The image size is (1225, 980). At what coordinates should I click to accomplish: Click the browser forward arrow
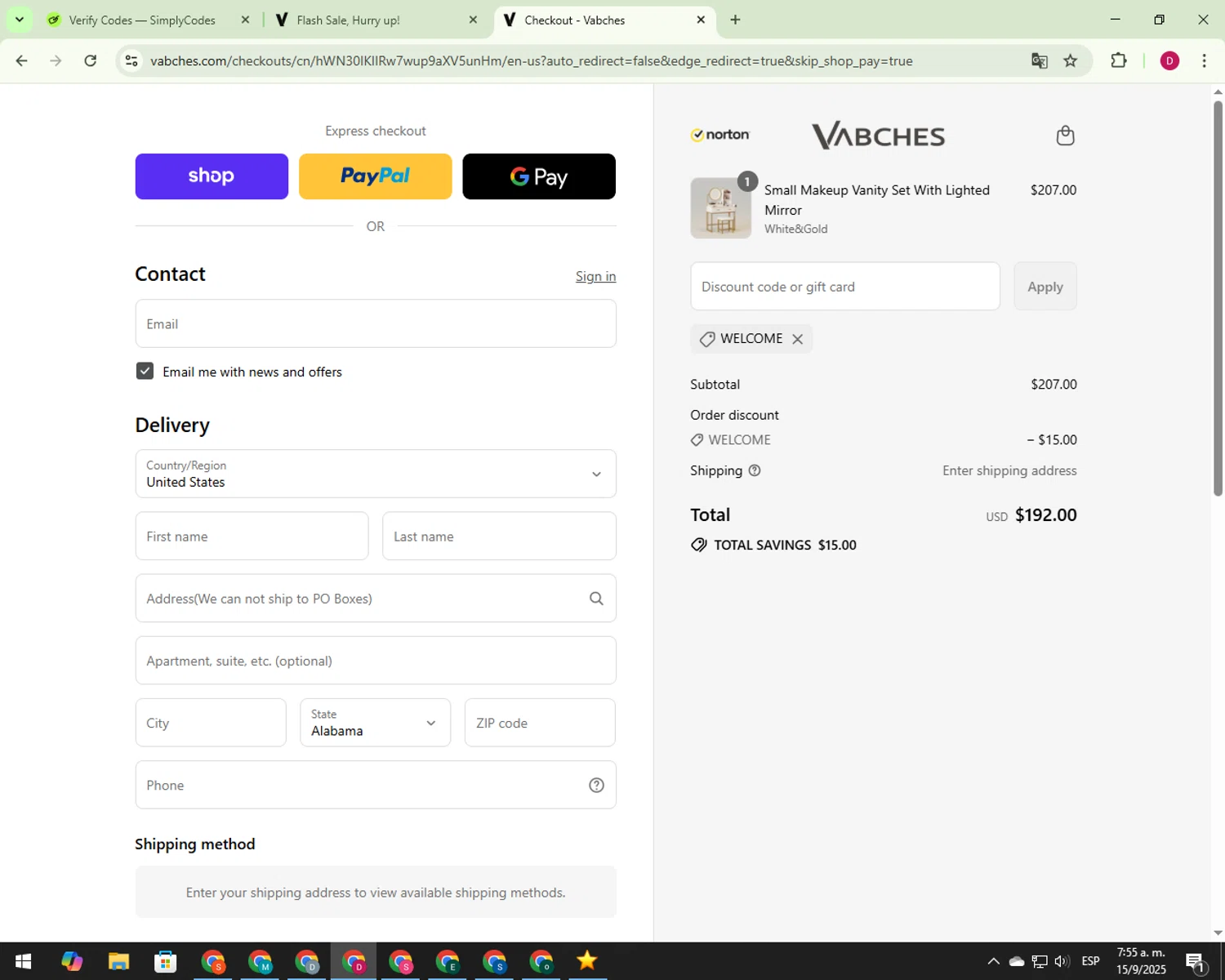pos(56,60)
